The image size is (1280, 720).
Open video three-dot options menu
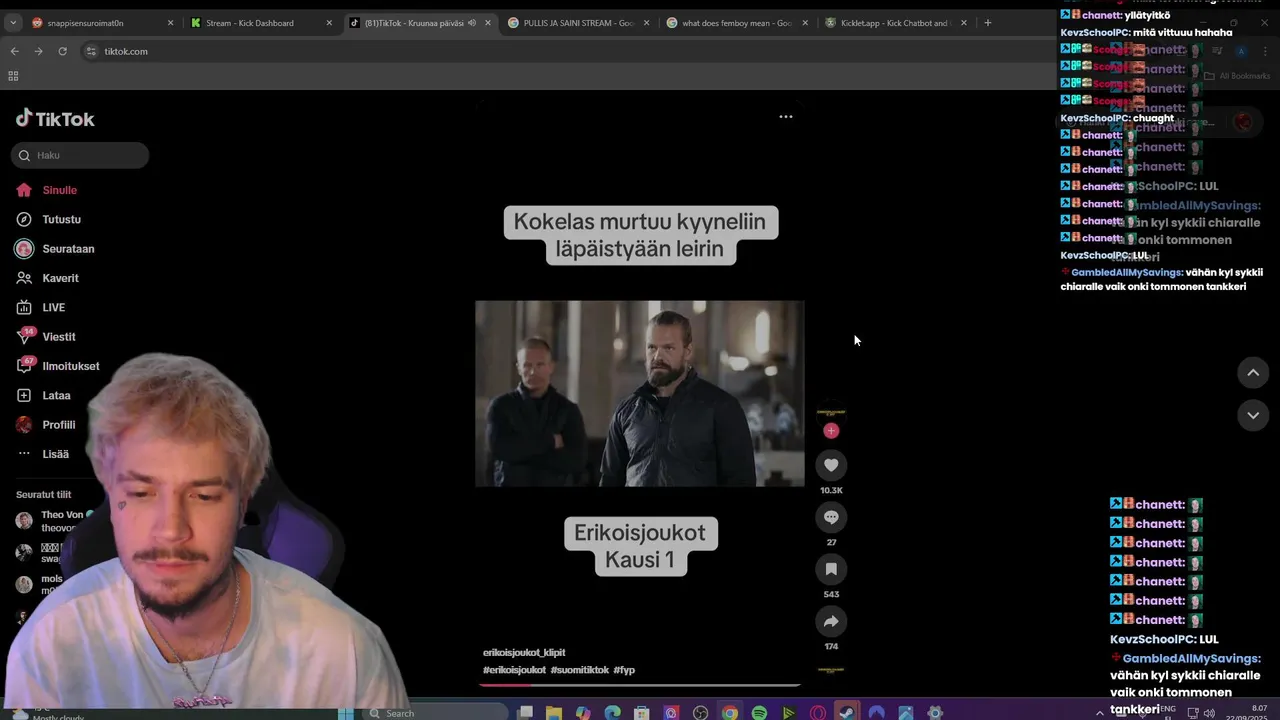(x=786, y=117)
